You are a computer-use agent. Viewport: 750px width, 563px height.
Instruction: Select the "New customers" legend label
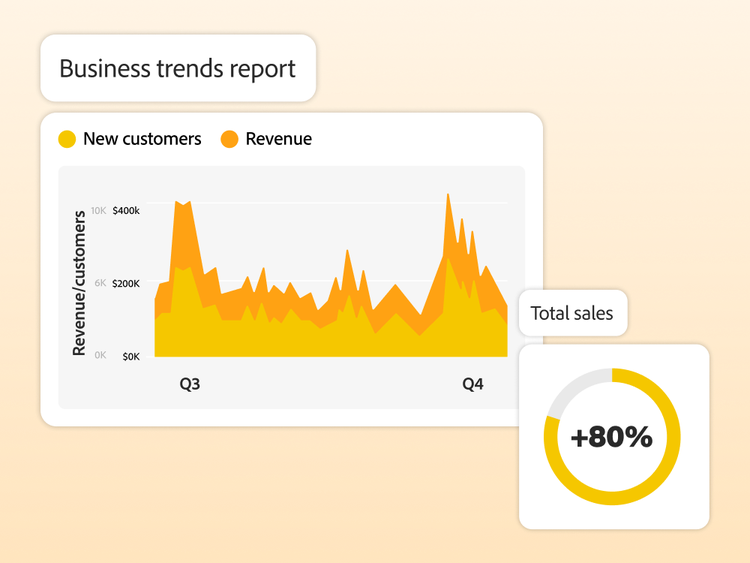(142, 139)
